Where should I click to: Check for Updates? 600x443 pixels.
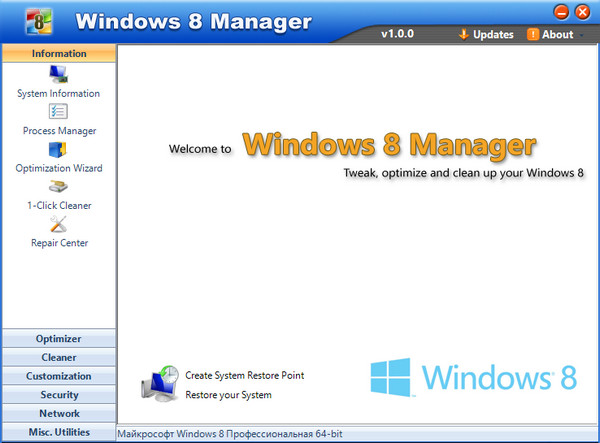click(486, 34)
